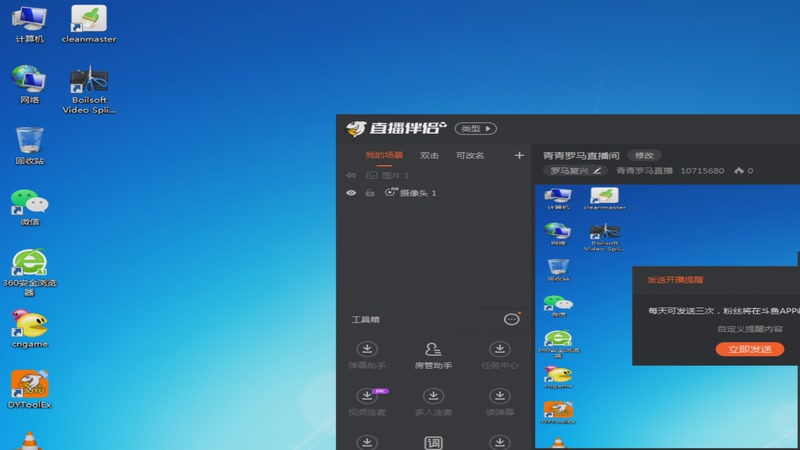Download the 视频连麦 tool
800x450 pixels.
[367, 402]
